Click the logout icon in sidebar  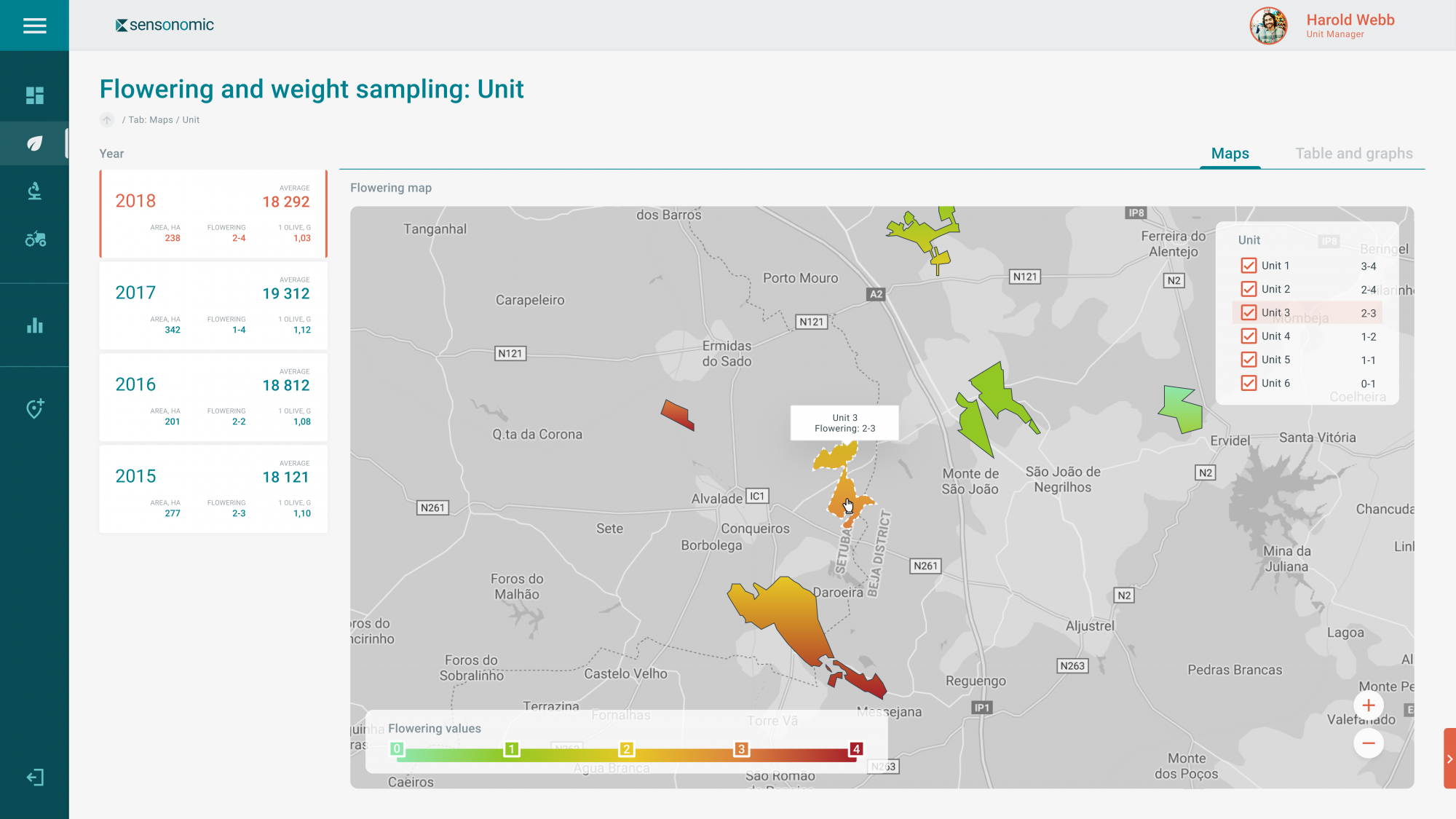coord(34,778)
